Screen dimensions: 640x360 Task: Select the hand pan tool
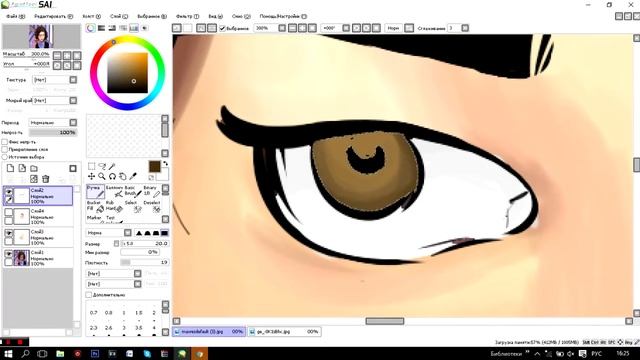(122, 176)
